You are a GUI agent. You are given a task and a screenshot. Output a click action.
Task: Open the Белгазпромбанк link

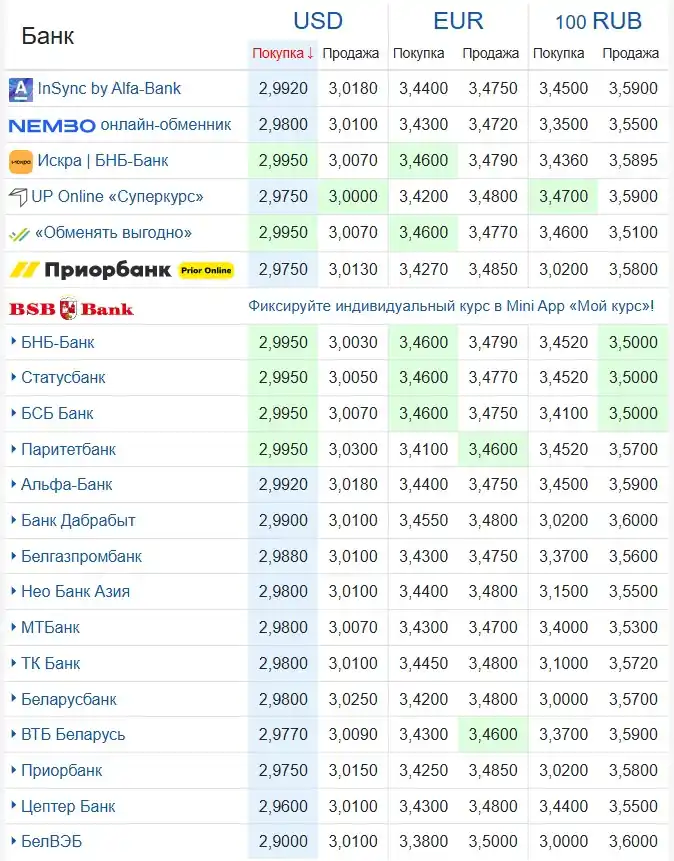click(81, 557)
